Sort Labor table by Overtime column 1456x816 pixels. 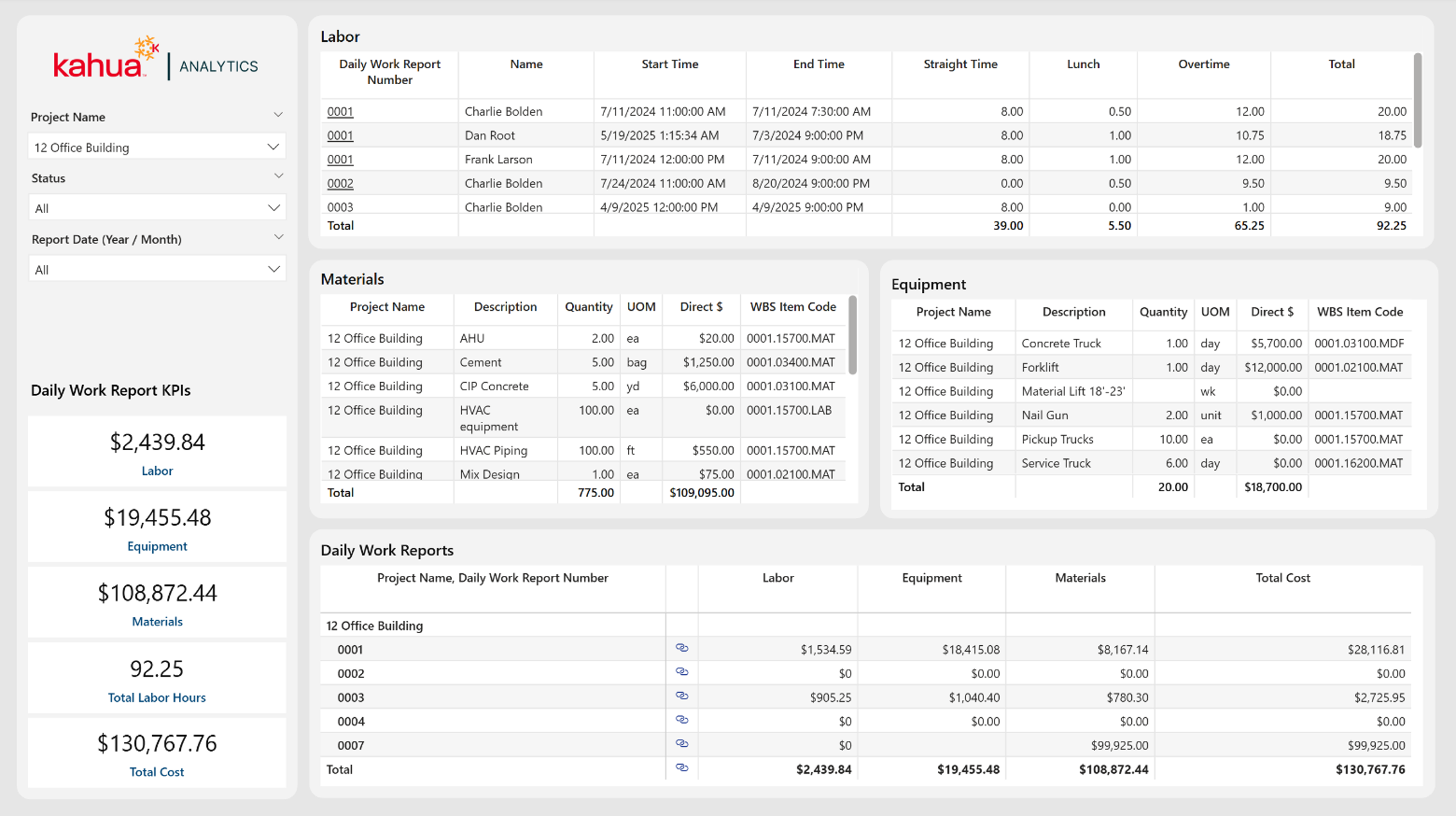1204,64
